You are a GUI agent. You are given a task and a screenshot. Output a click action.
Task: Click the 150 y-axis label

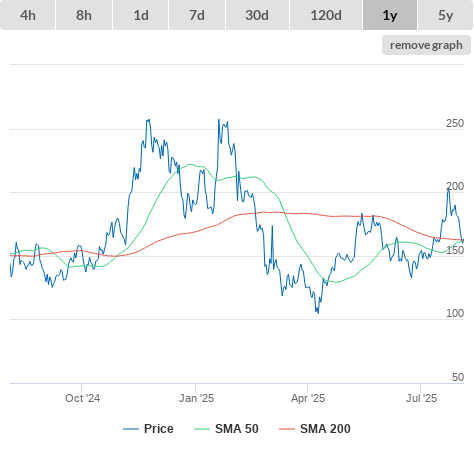pos(455,250)
